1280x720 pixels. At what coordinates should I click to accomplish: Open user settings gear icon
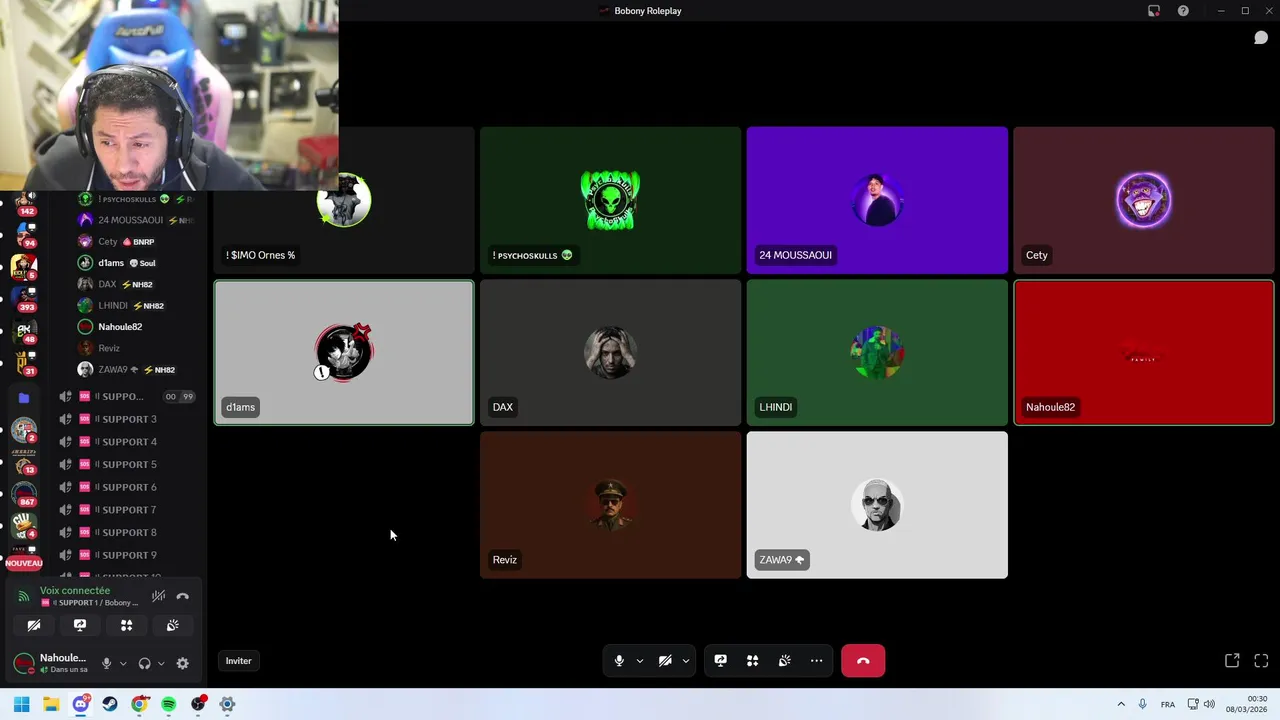click(182, 663)
